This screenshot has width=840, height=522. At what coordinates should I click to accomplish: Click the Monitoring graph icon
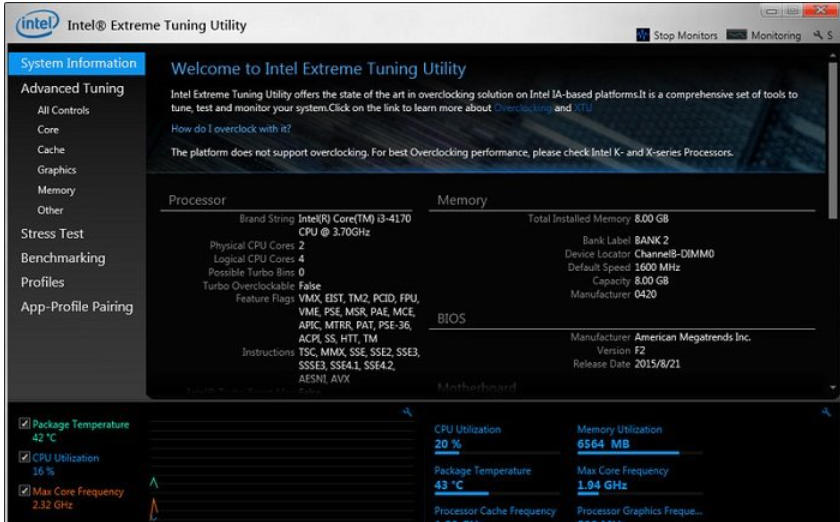736,35
